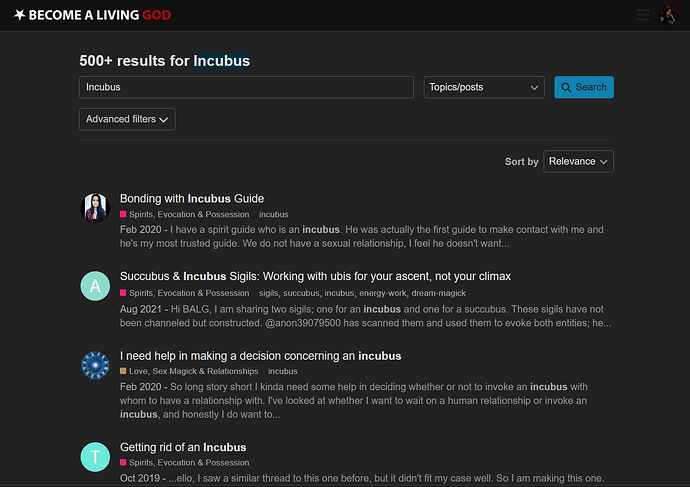Image resolution: width=690 pixels, height=487 pixels.
Task: Open I need help making a decision topic
Action: pyautogui.click(x=261, y=355)
